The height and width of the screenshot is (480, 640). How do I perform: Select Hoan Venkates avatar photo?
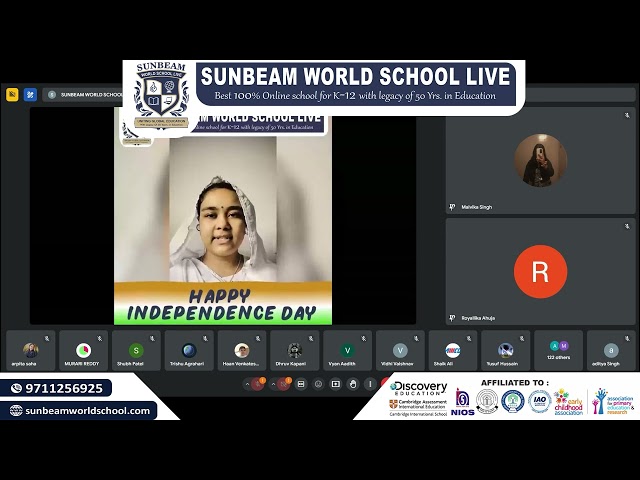tap(242, 350)
